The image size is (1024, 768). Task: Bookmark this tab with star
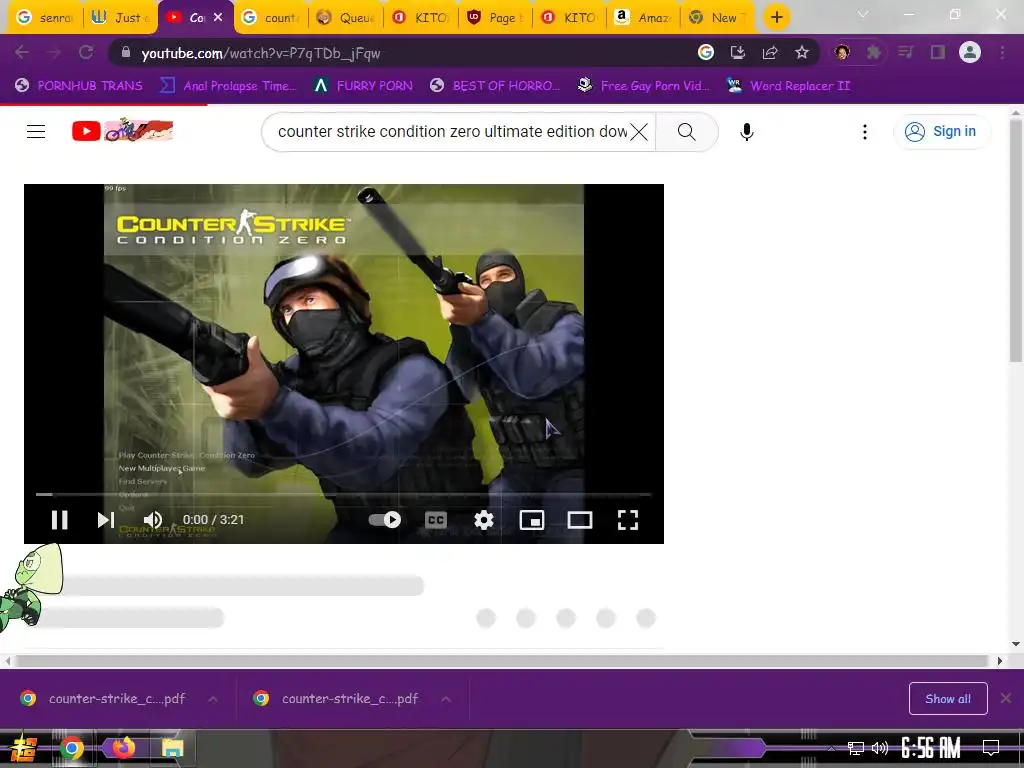click(802, 53)
